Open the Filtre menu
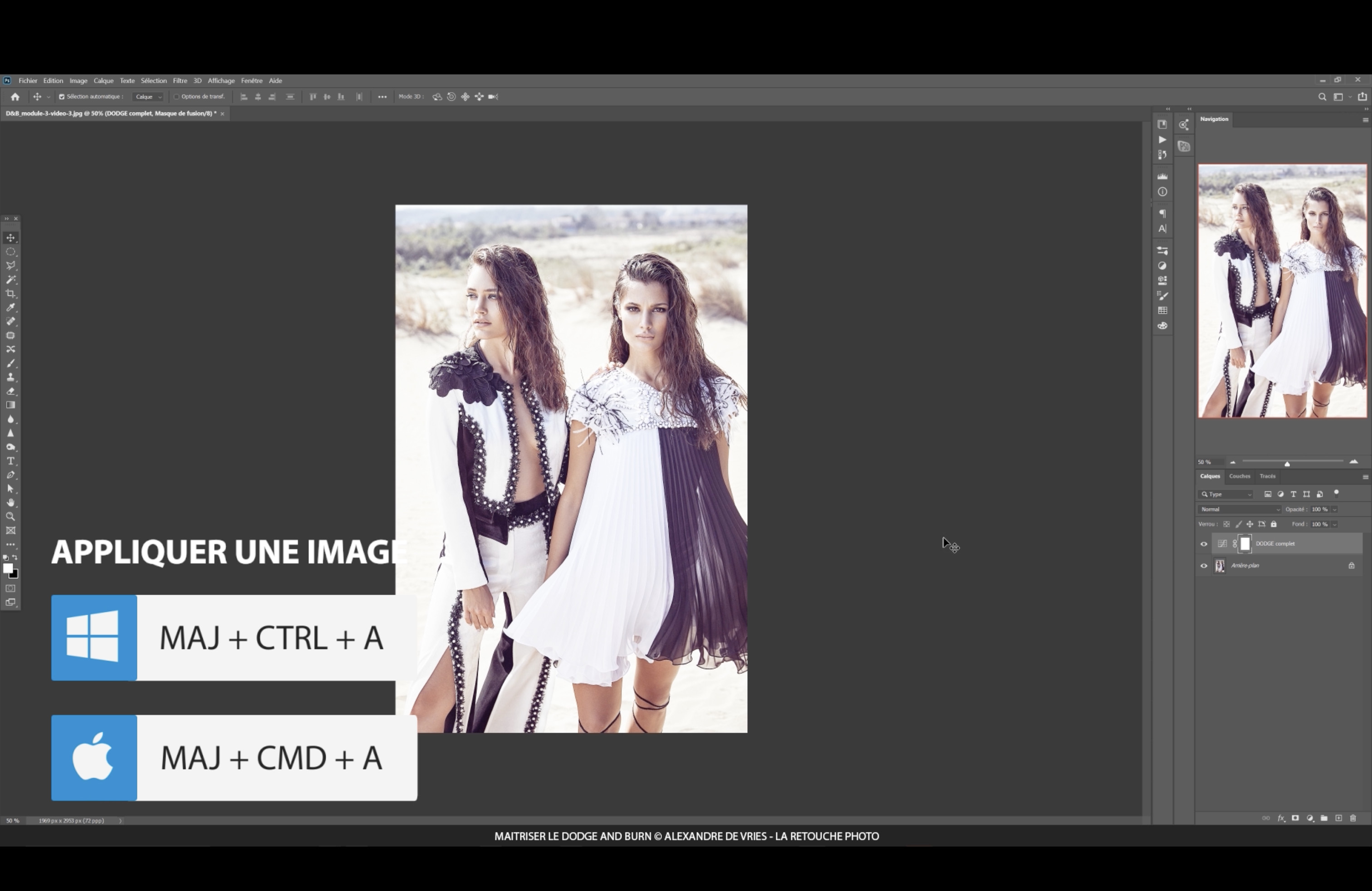This screenshot has width=1372, height=891. [180, 81]
